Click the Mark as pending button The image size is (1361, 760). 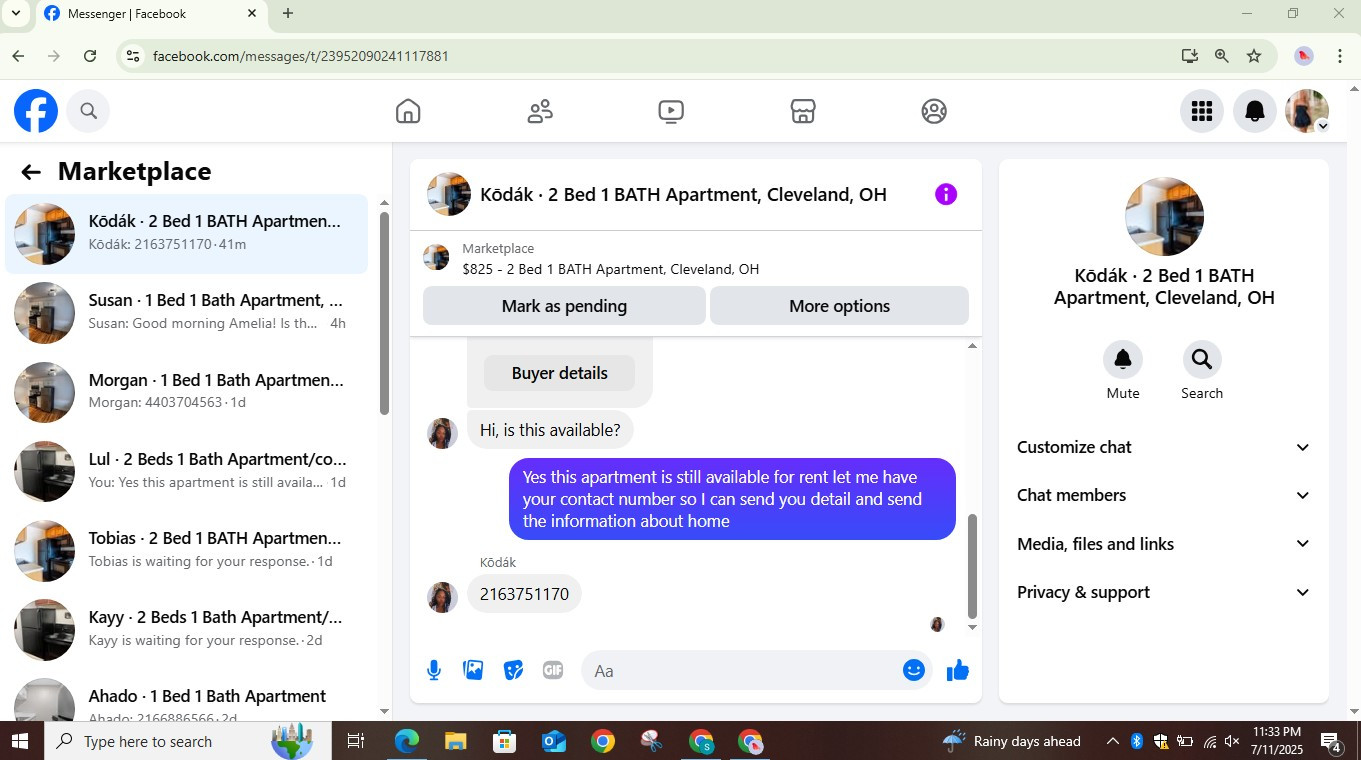pos(564,306)
